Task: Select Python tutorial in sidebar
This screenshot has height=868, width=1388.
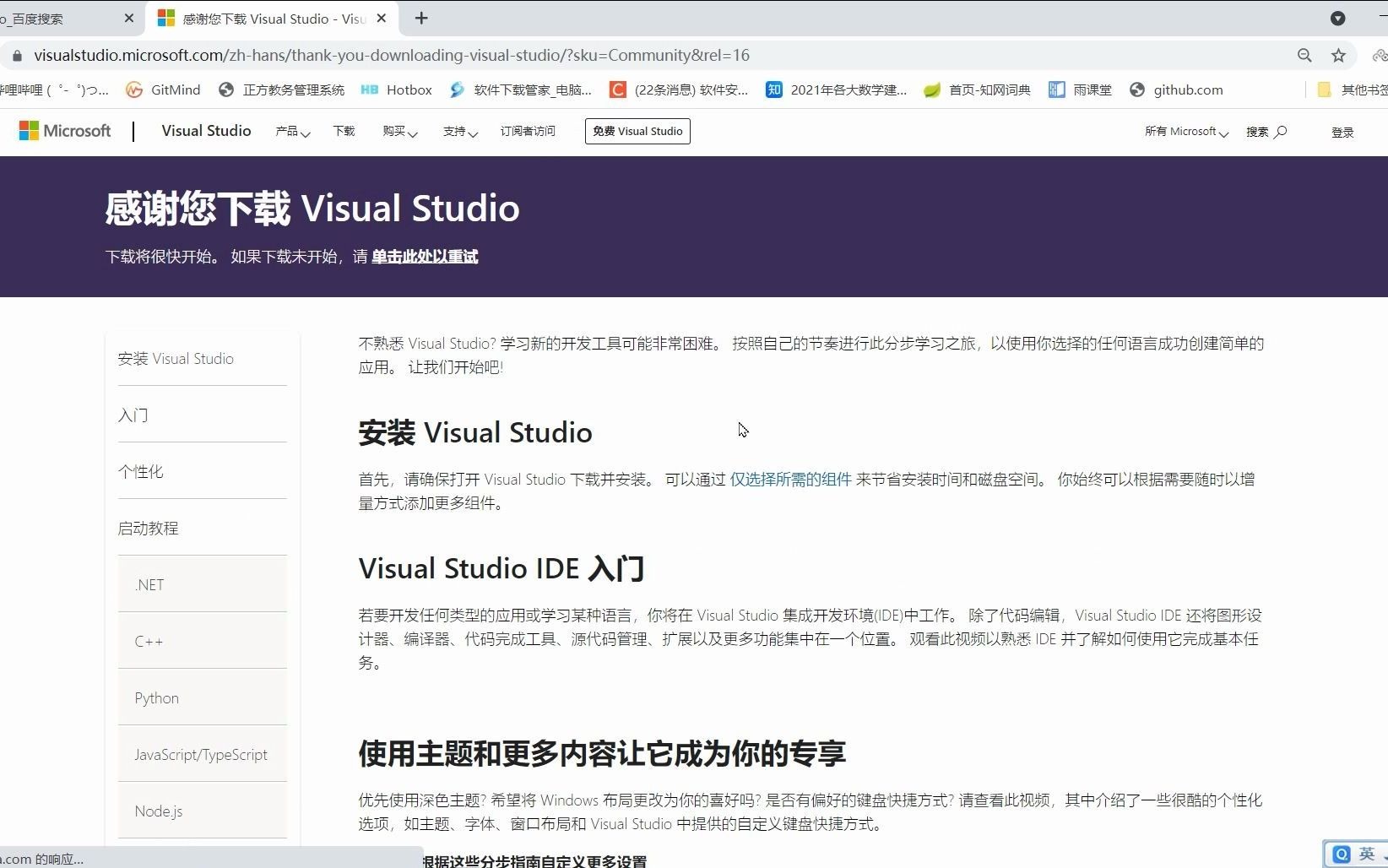Action: [x=203, y=697]
